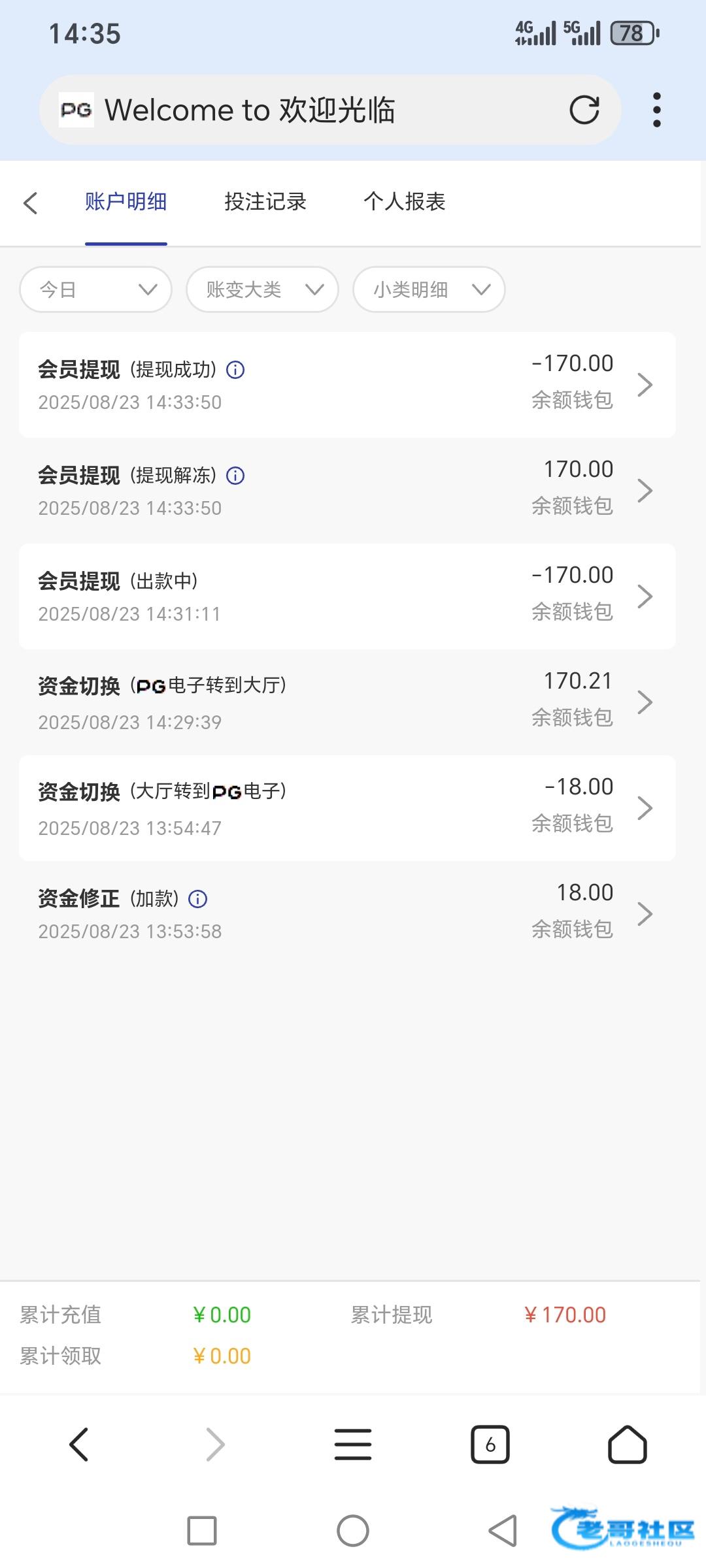This screenshot has height=1568, width=706.
Task: Open the 小类明细 subcategory dropdown
Action: coord(429,289)
